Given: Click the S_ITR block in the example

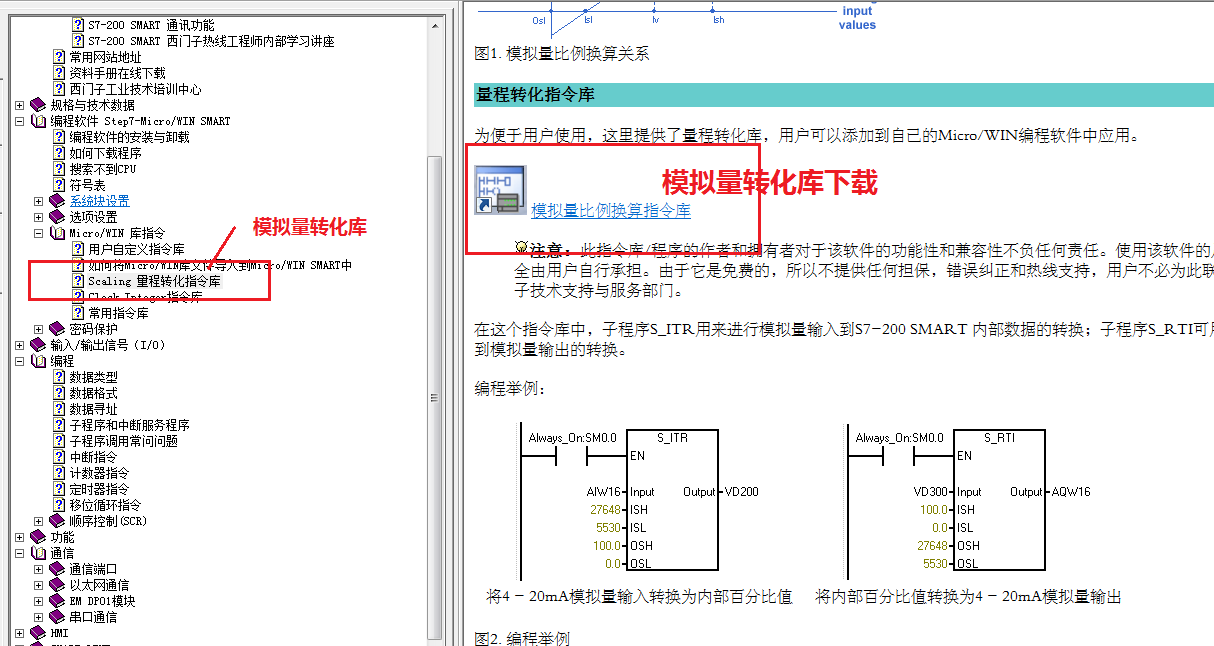Looking at the screenshot, I should coord(672,500).
